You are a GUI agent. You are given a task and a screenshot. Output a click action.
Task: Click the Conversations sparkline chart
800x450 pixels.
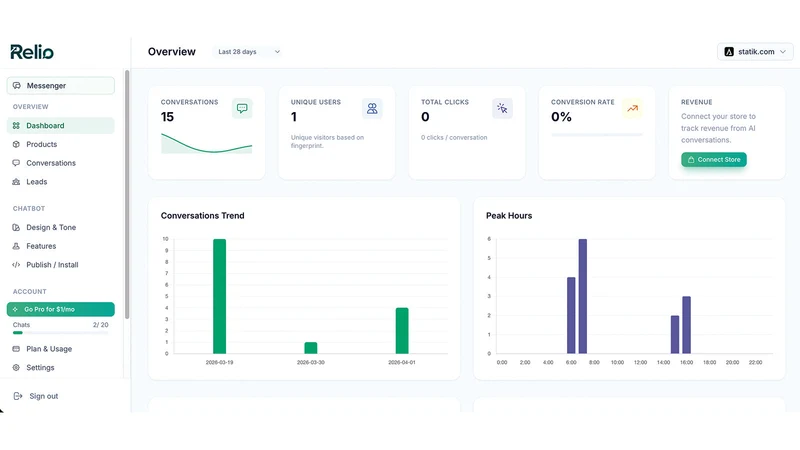[207, 143]
